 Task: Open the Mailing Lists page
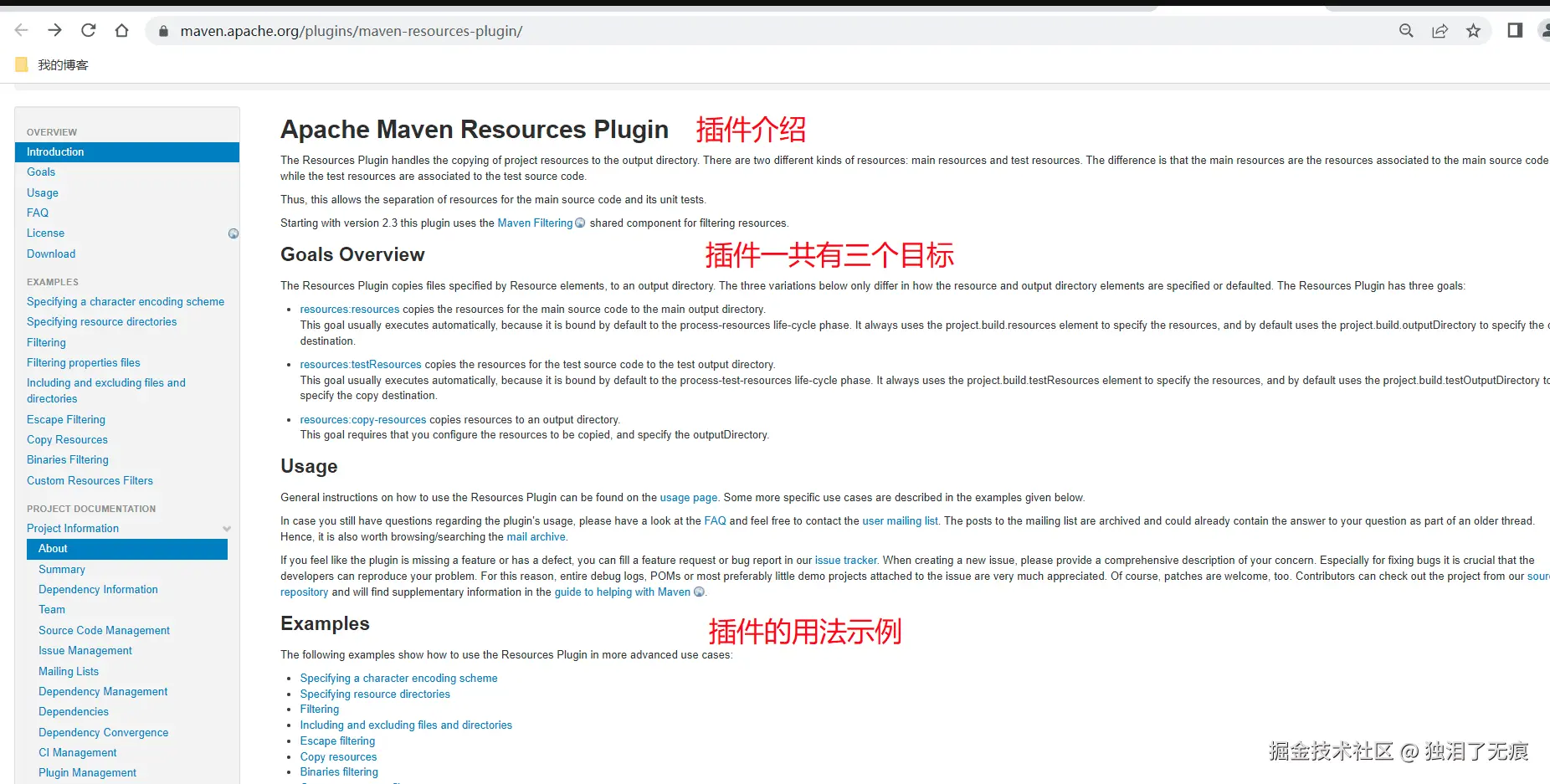pos(69,672)
